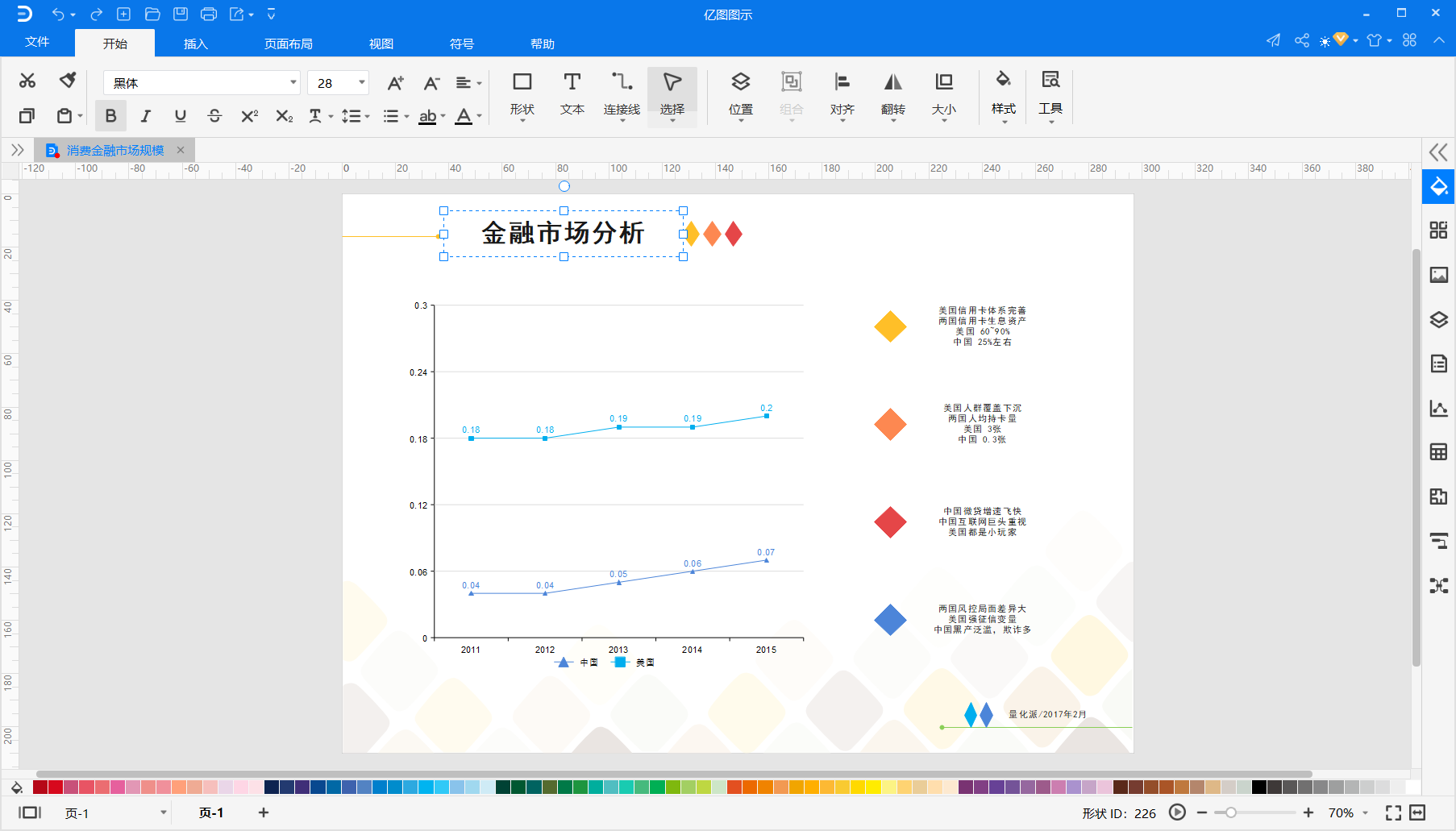Select the 连接线 connector tool

pos(622,95)
